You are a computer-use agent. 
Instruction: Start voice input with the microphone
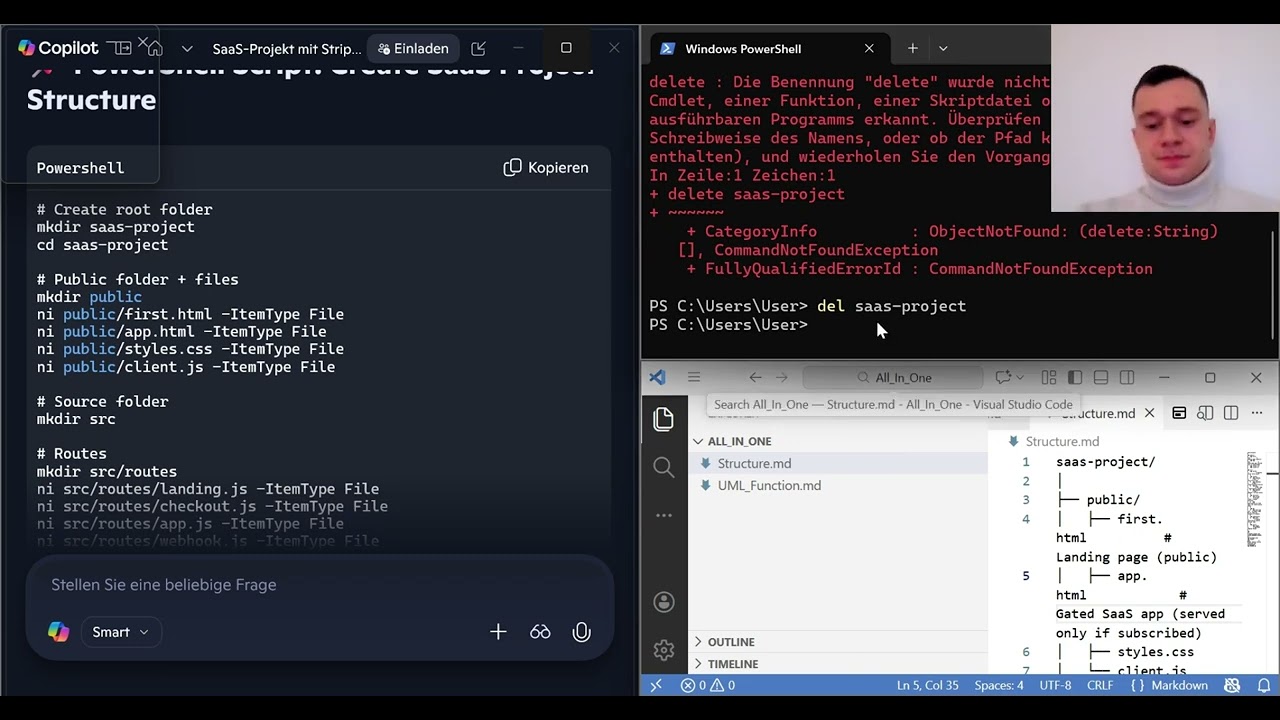[x=581, y=632]
